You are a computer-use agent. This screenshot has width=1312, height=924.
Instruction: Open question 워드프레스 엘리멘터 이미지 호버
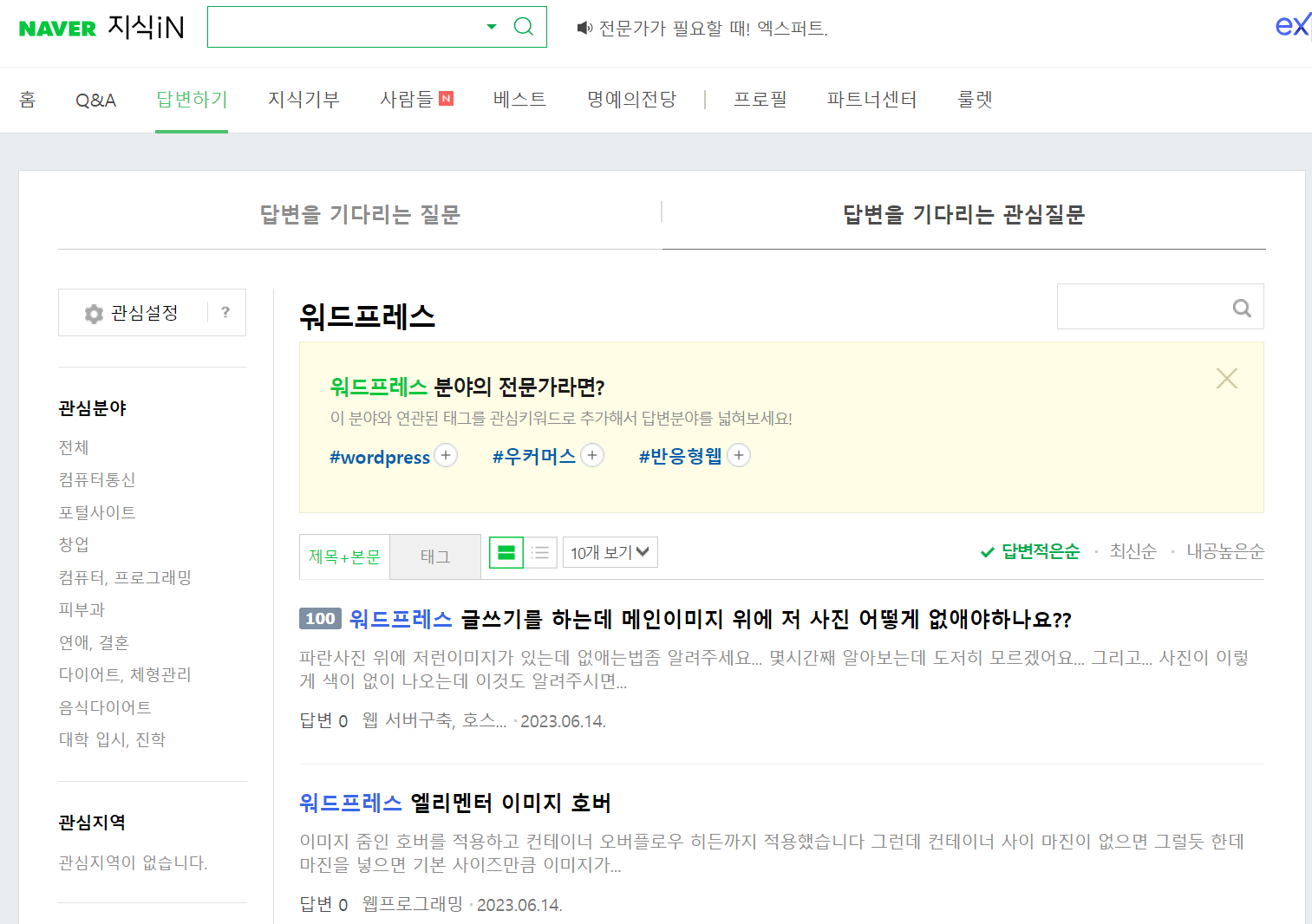coord(455,803)
